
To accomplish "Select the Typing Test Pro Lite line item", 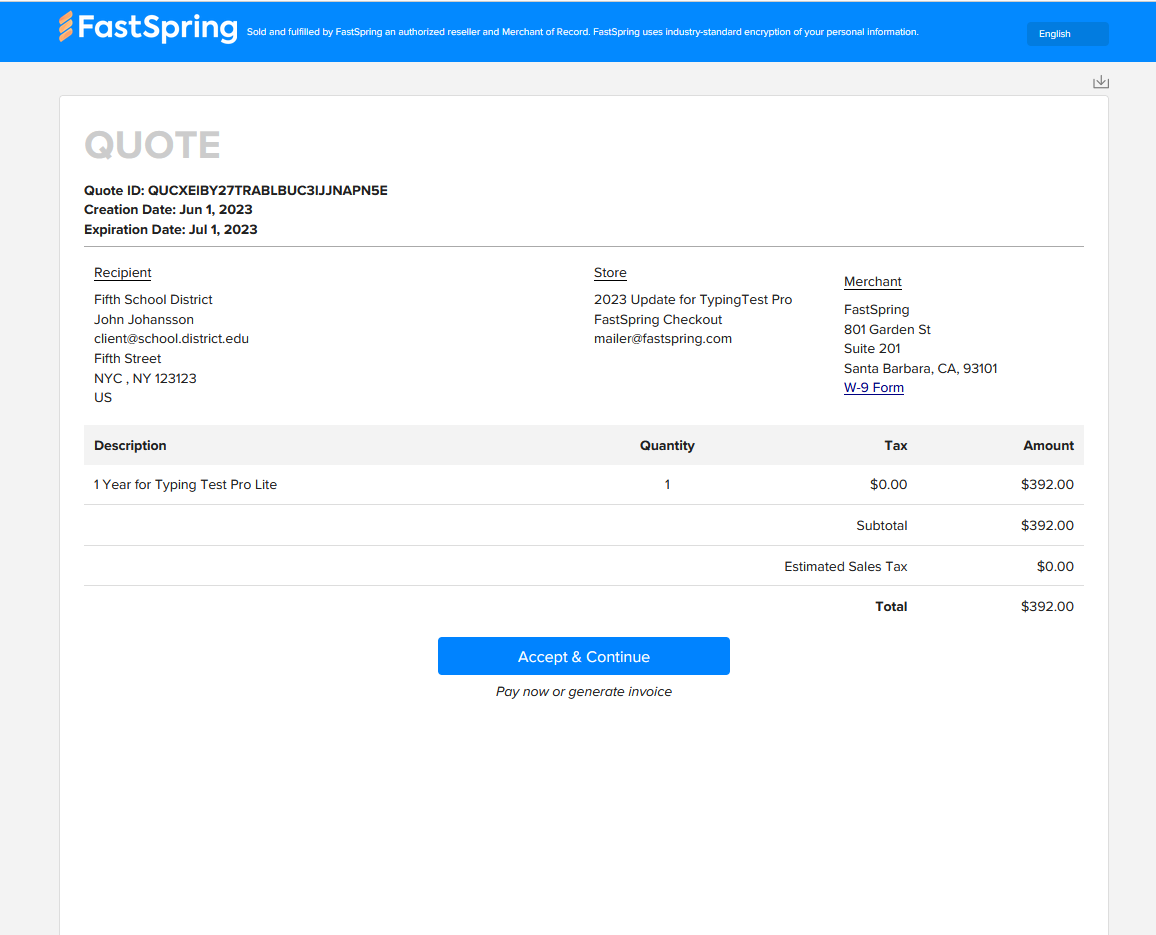I will [185, 485].
